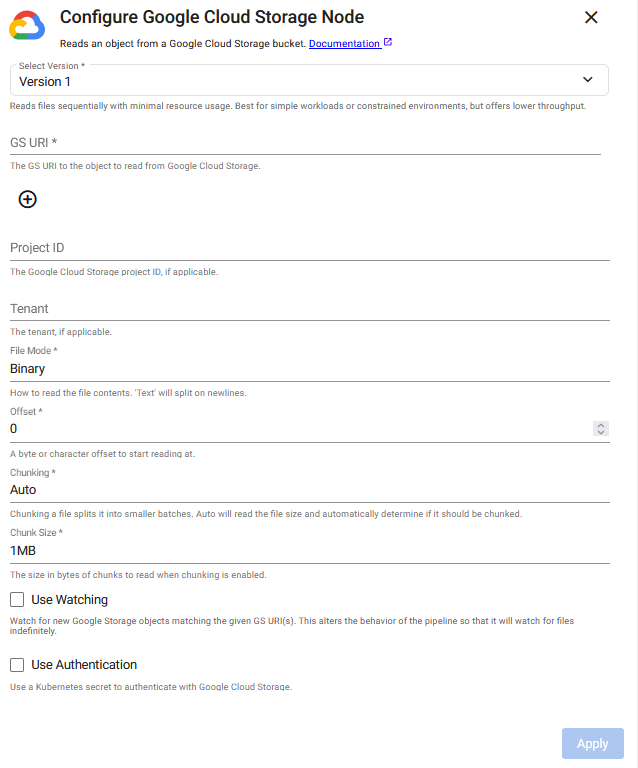Change the Chunk Size 1MB selection
The height and width of the screenshot is (768, 638).
309,550
